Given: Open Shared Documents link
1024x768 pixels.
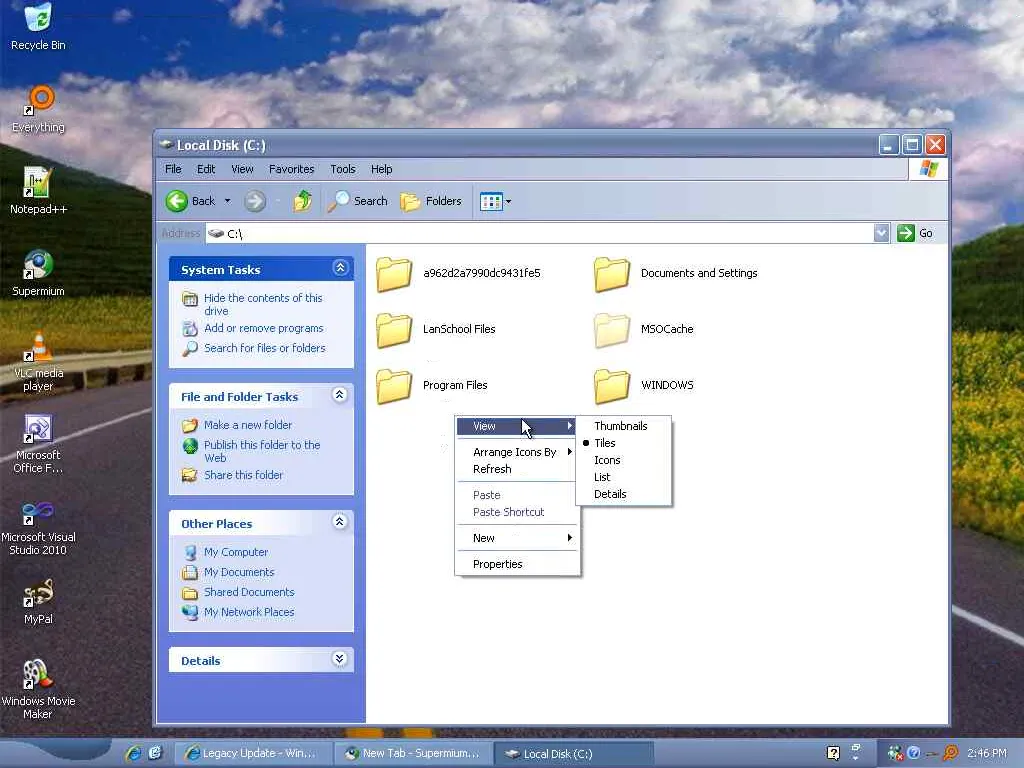Looking at the screenshot, I should 249,592.
